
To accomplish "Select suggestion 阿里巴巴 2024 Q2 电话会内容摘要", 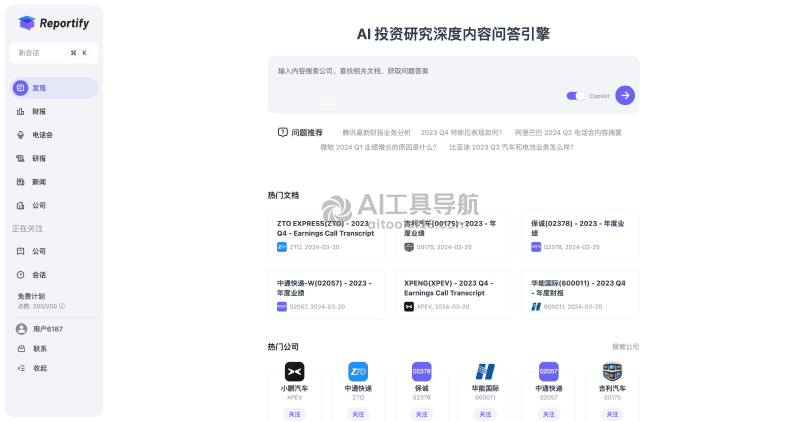I will click(568, 132).
